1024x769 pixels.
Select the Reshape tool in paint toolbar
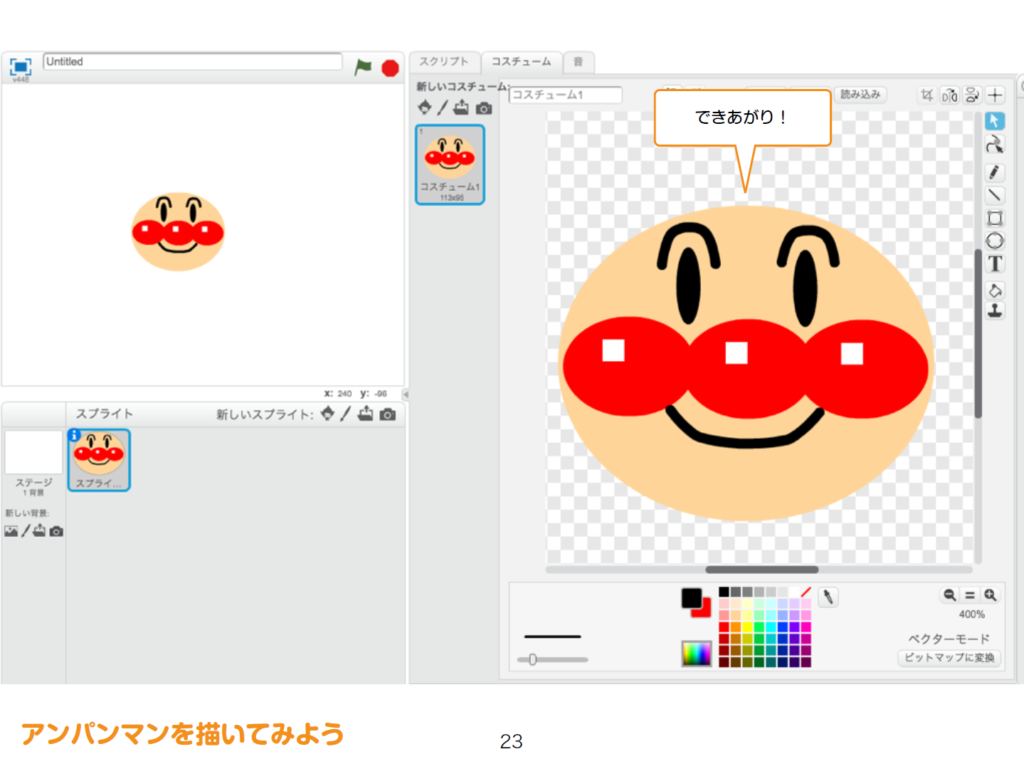pos(995,145)
